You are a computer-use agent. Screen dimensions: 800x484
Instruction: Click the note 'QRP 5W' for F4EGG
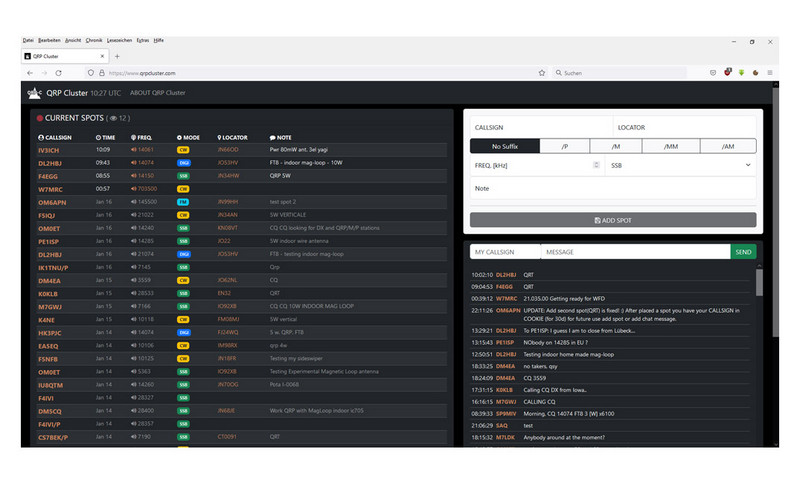[280, 175]
